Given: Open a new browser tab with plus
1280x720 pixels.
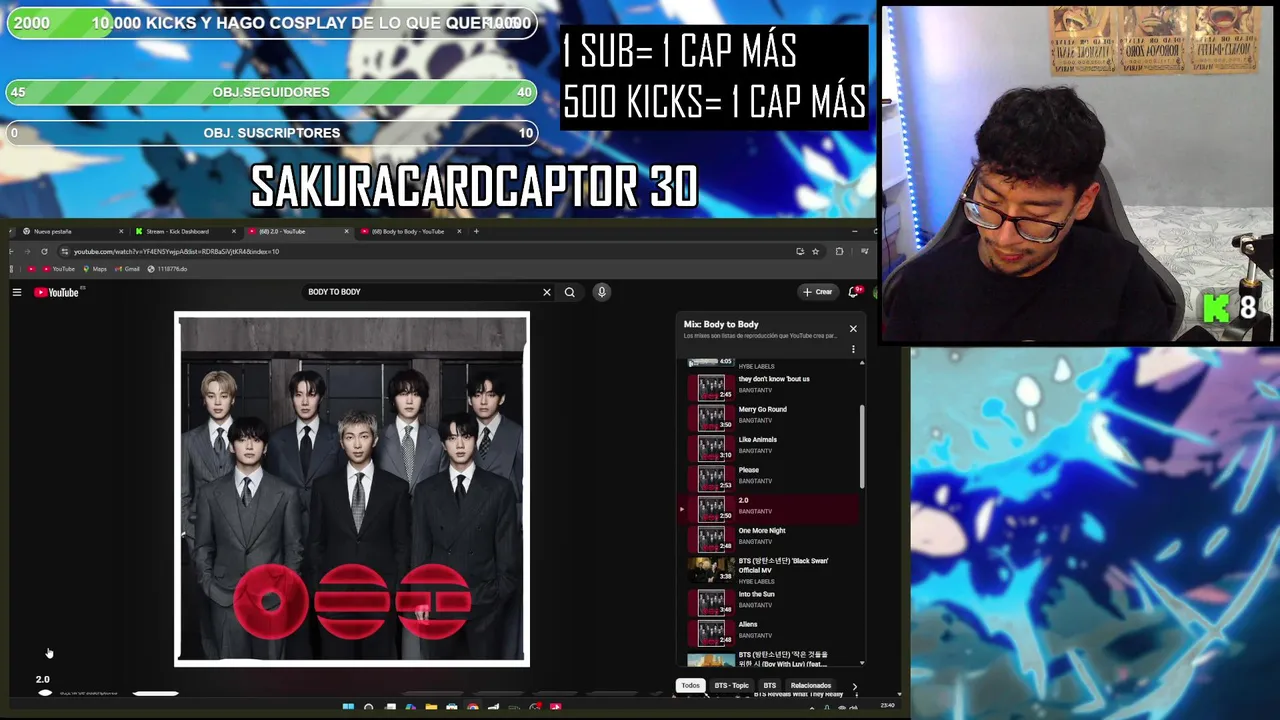Looking at the screenshot, I should coord(476,231).
